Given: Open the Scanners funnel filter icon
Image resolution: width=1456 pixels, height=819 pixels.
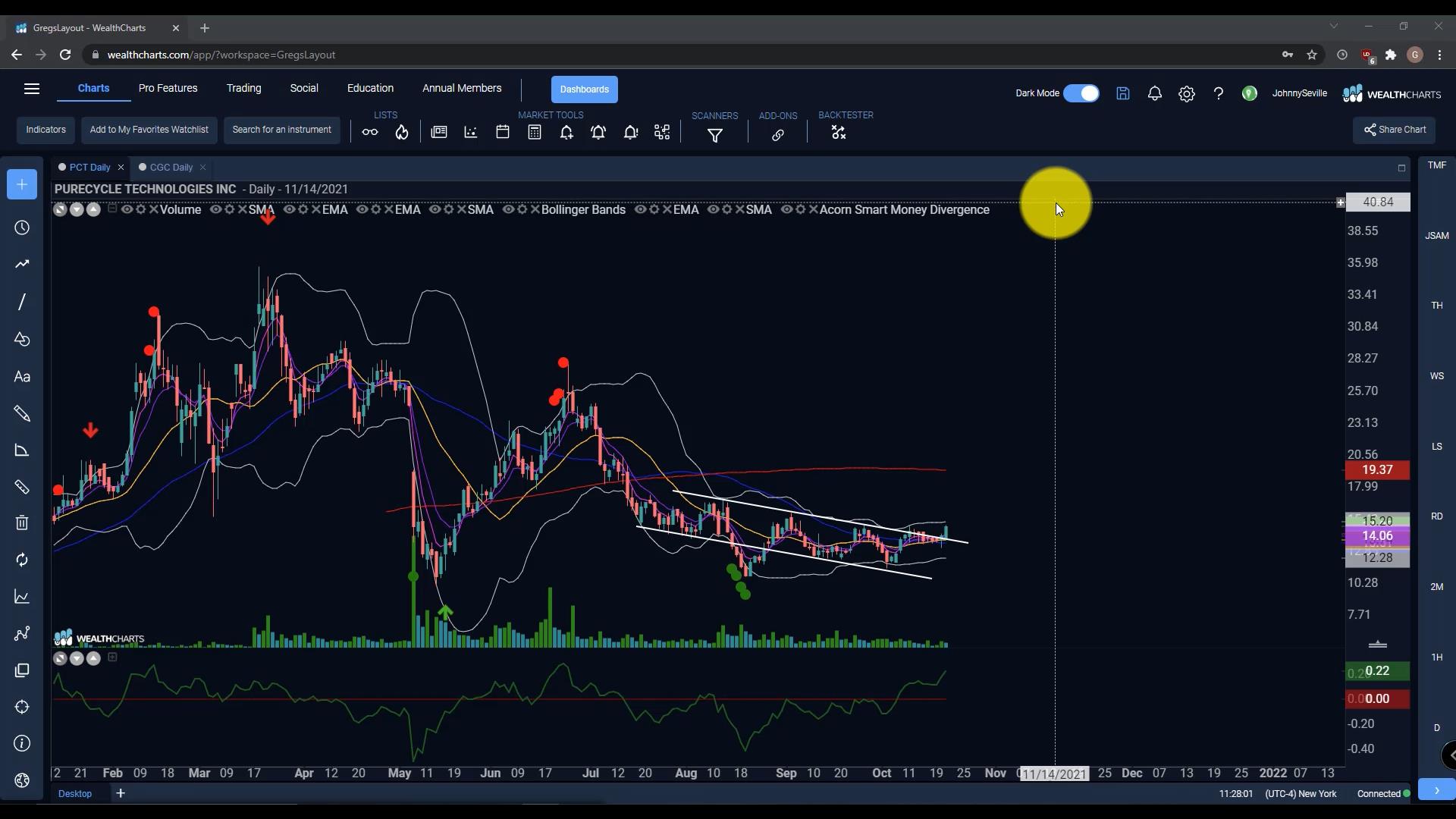Looking at the screenshot, I should click(x=715, y=136).
